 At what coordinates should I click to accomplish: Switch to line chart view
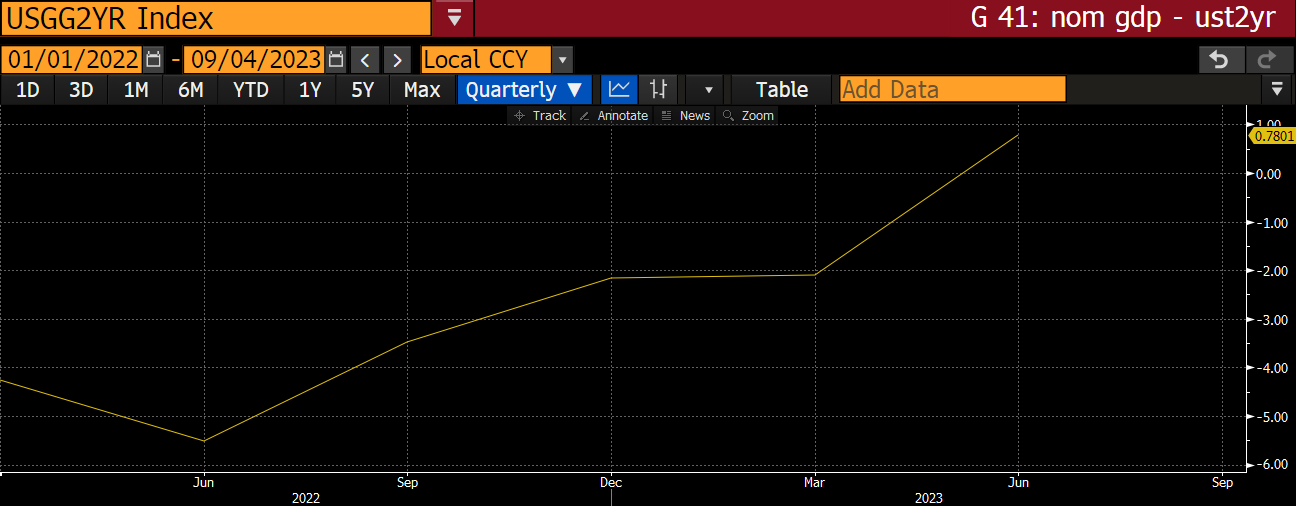[x=619, y=89]
